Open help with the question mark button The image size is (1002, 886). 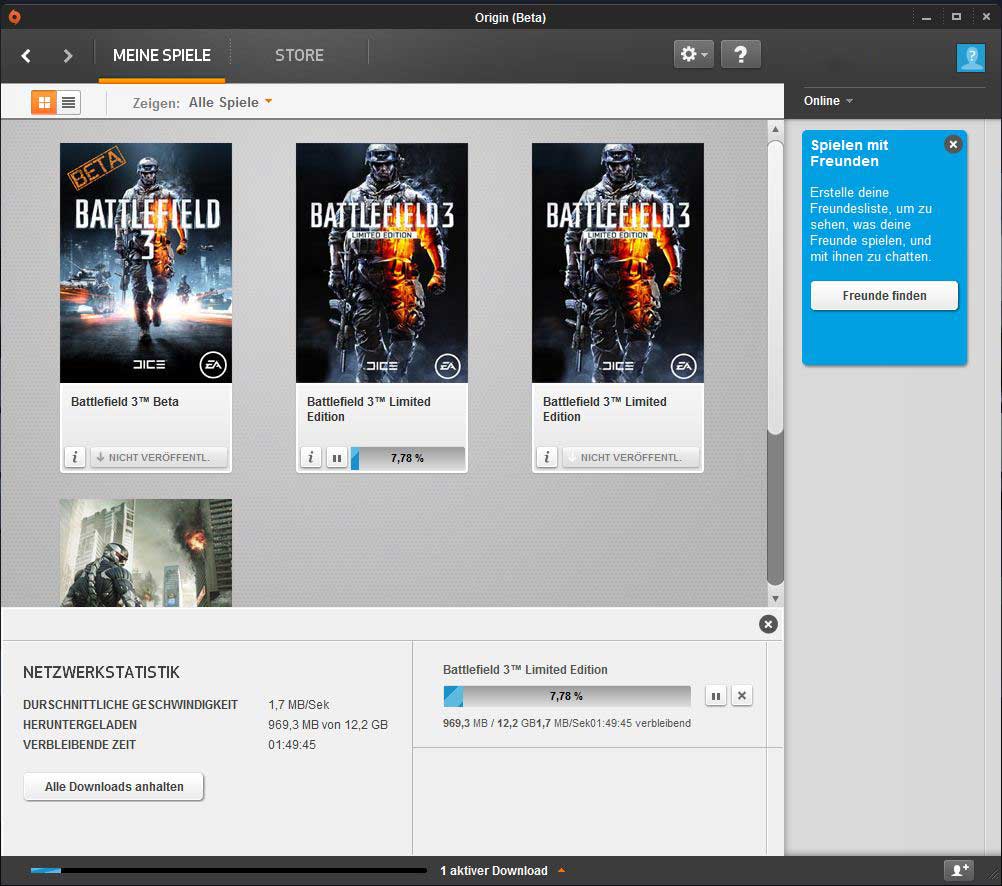[741, 54]
